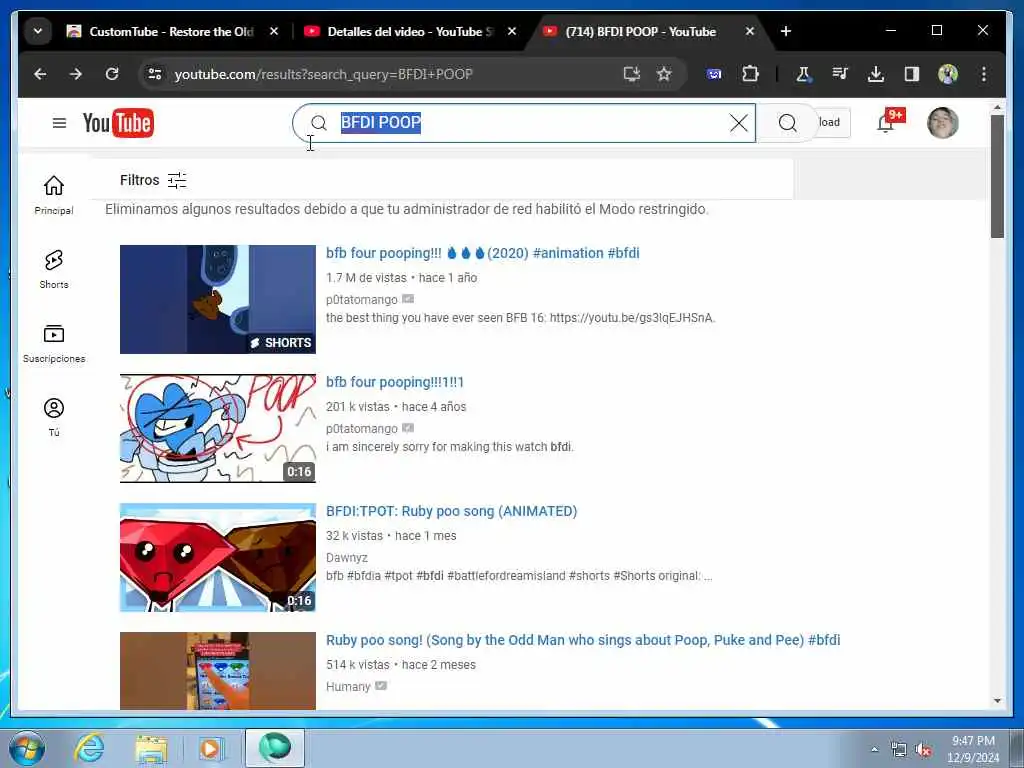Image resolution: width=1024 pixels, height=768 pixels.
Task: Close the Detalles del video tab
Action: (x=512, y=31)
